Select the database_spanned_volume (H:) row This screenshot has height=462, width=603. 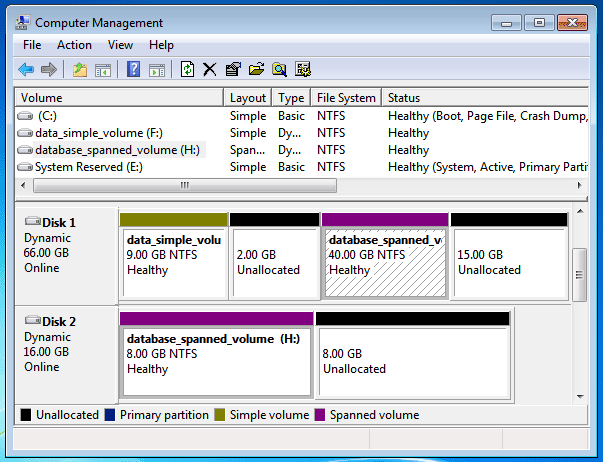tap(302, 150)
